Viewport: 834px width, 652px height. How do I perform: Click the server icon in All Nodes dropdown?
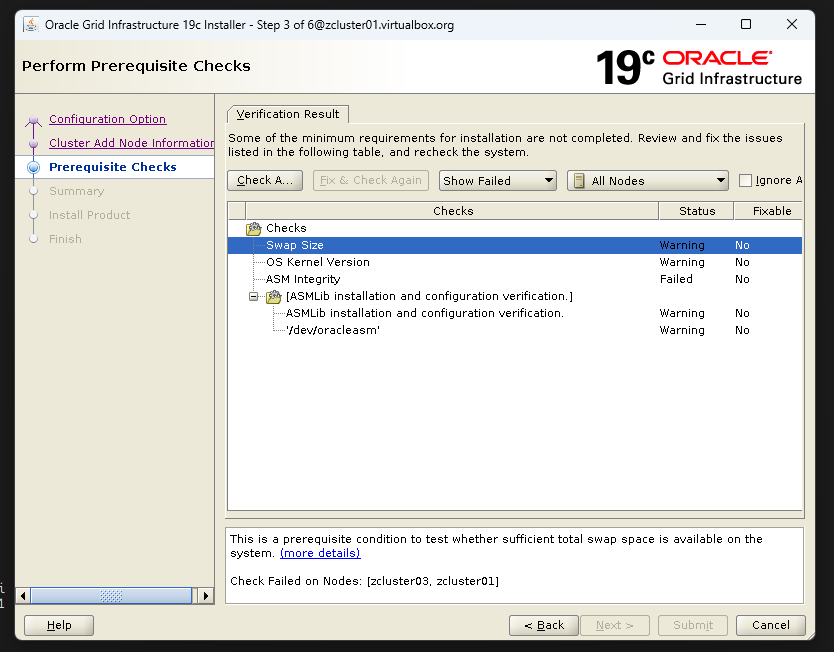tap(579, 181)
